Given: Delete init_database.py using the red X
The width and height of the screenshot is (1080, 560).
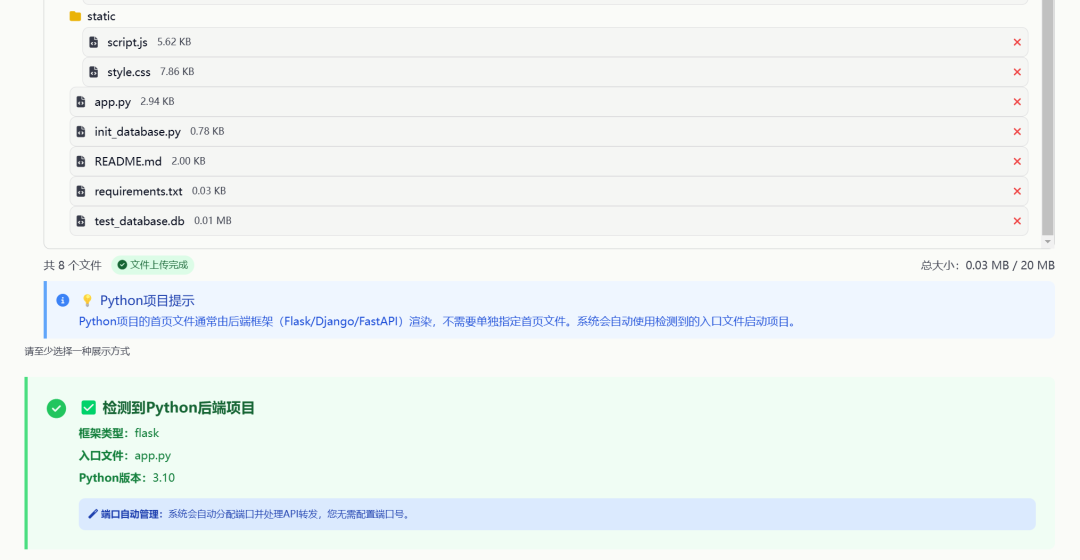Looking at the screenshot, I should coord(1017,132).
